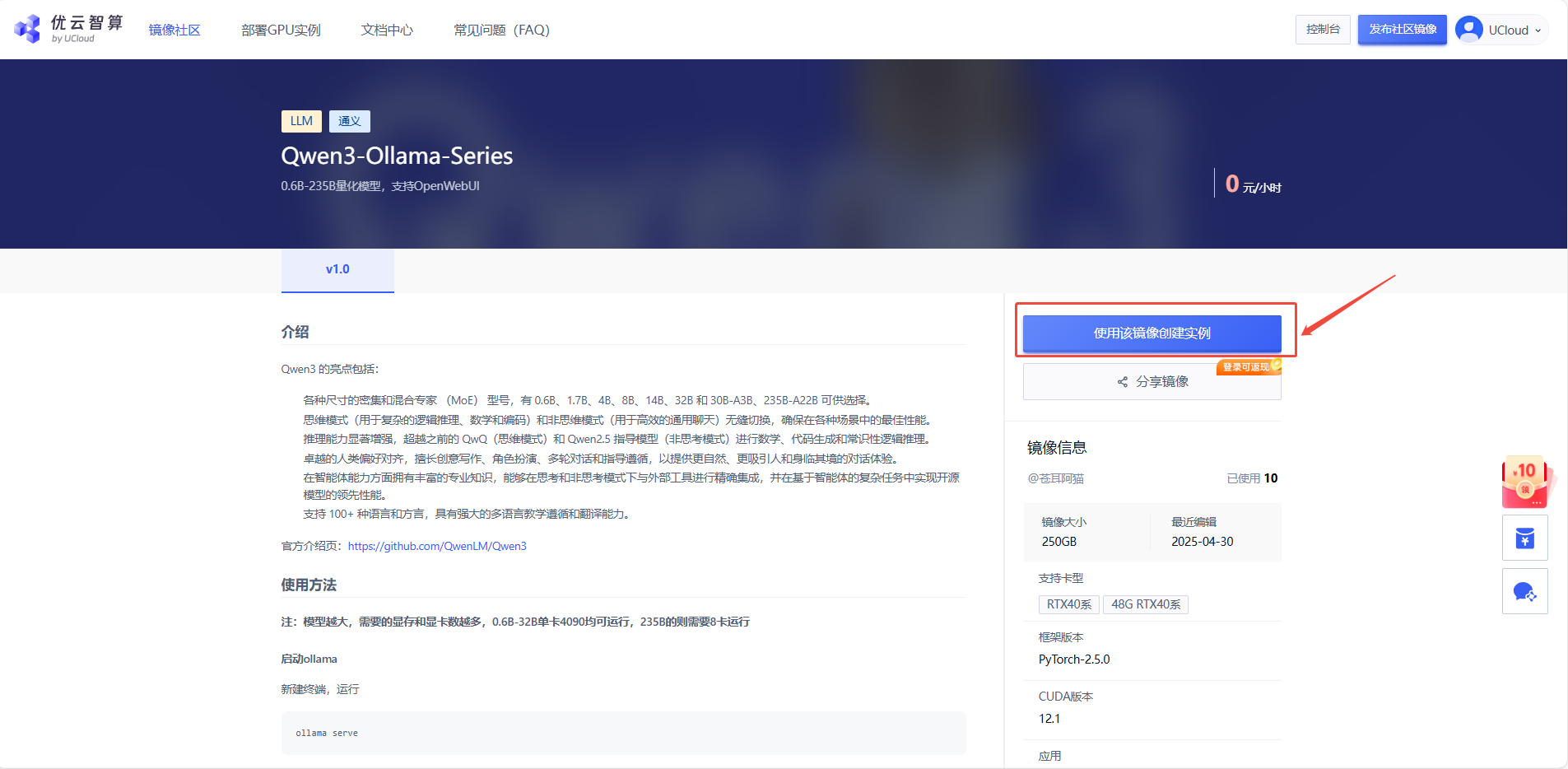
Task: Click the CUDA version 12.1 value
Action: (x=1049, y=719)
